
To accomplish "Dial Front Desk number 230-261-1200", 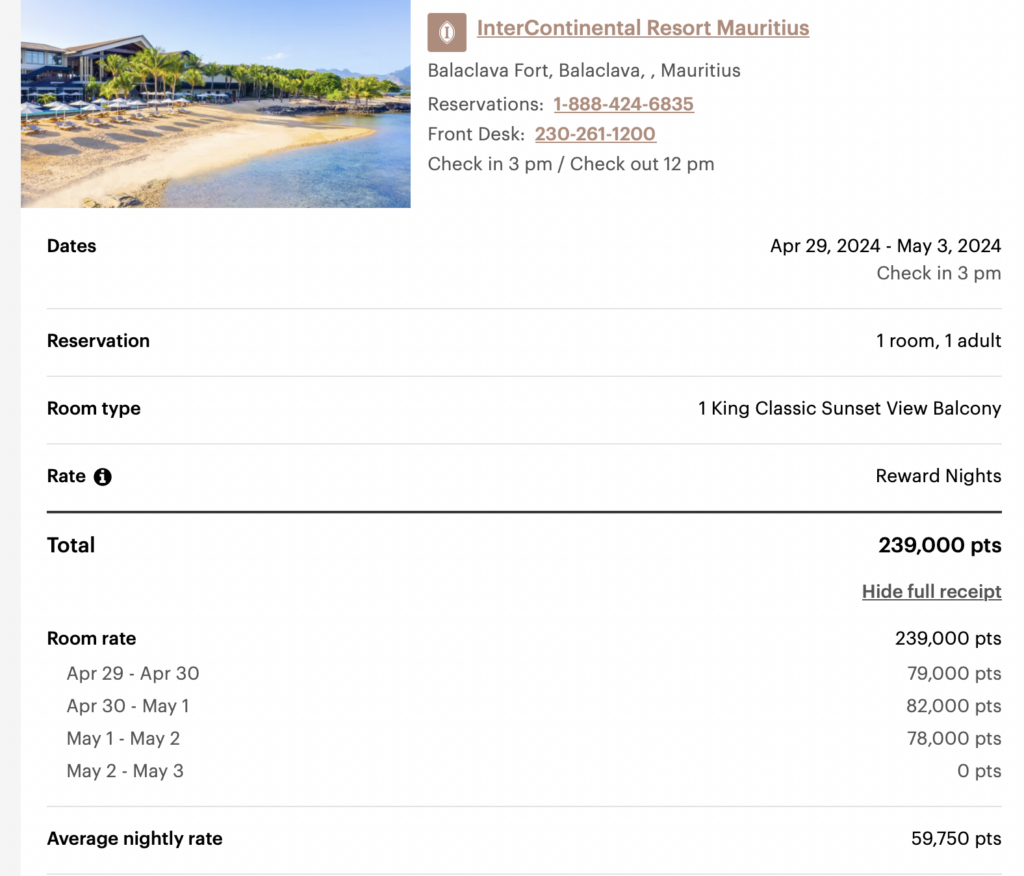I will 596,134.
